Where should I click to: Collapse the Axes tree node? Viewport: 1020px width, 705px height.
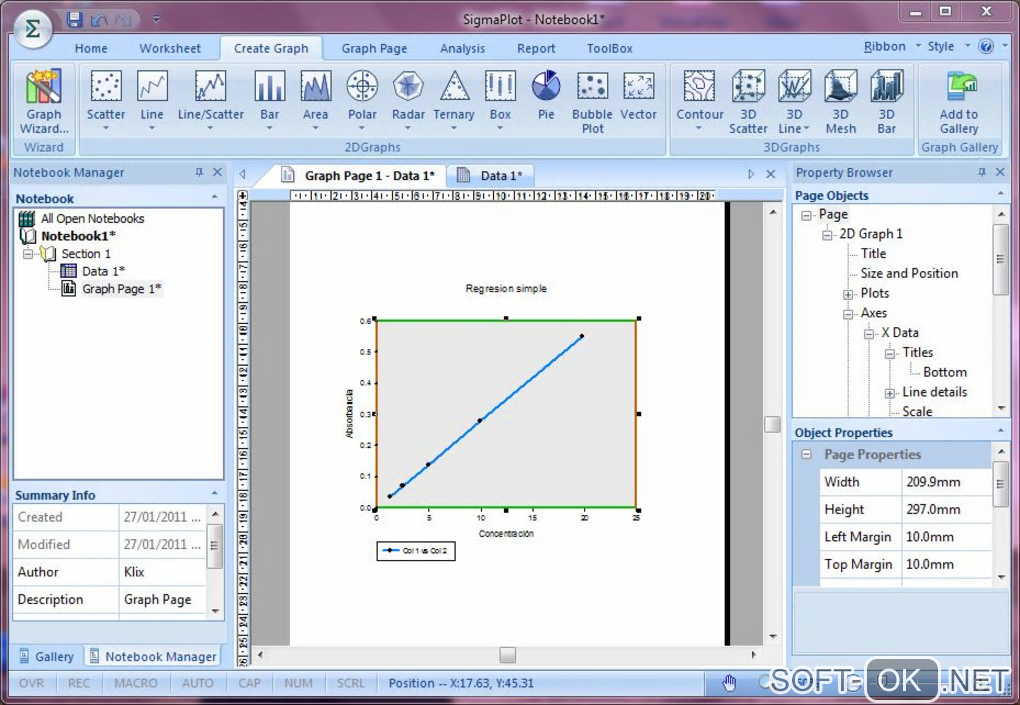[x=848, y=313]
